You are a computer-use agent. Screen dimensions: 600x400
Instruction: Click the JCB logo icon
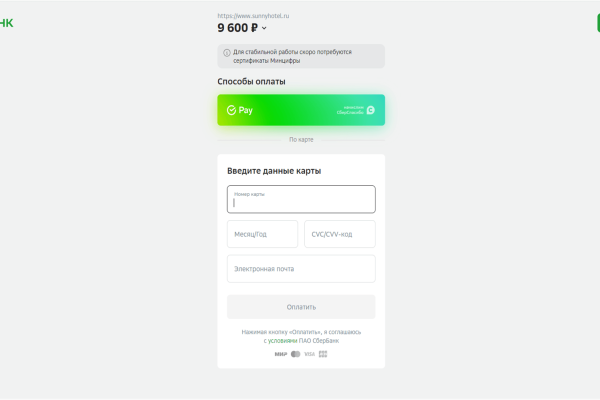click(x=323, y=353)
